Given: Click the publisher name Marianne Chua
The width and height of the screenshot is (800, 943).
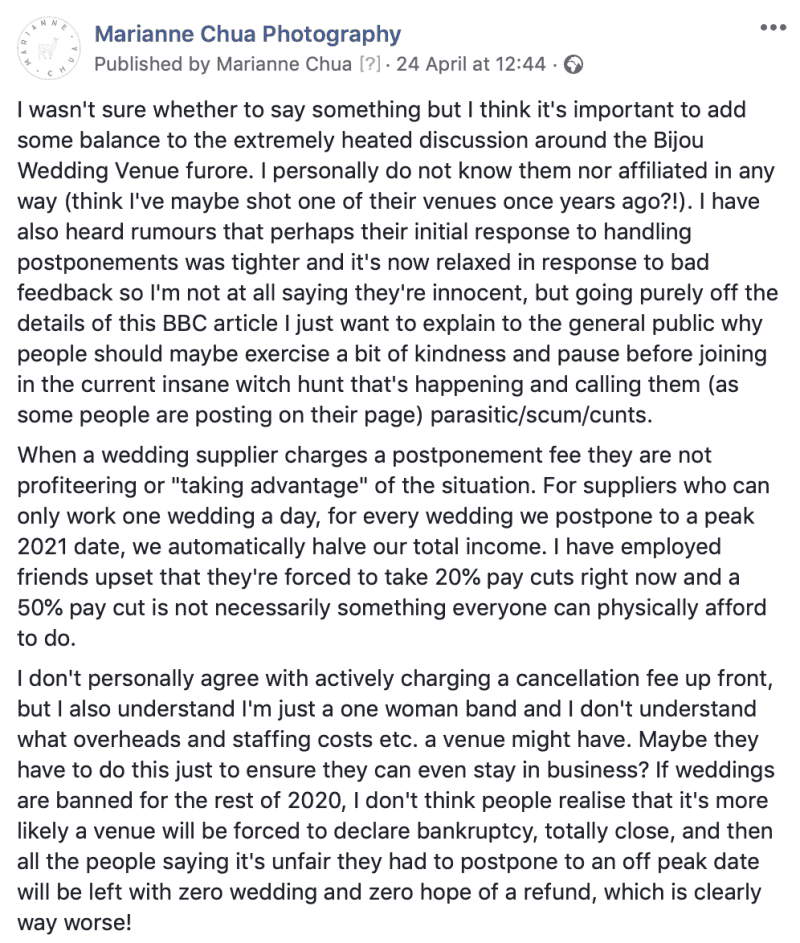Looking at the screenshot, I should pos(284,64).
